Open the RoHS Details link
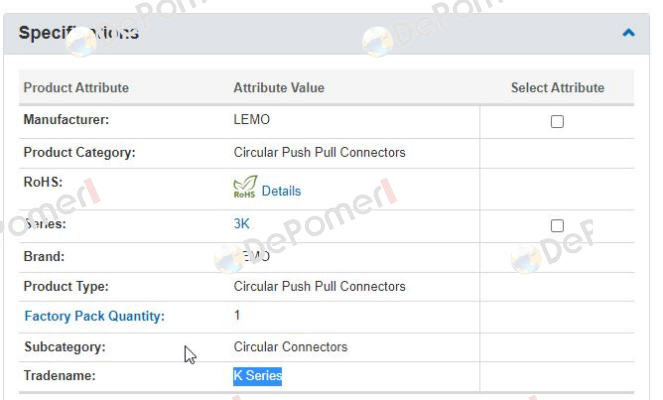Image resolution: width=663 pixels, height=400 pixels. point(281,190)
